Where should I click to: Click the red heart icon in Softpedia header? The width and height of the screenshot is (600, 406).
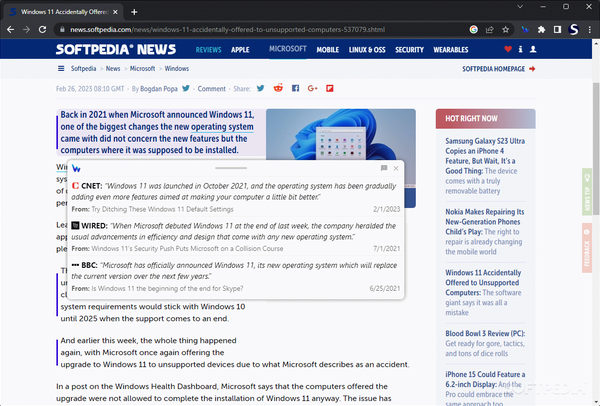point(508,49)
